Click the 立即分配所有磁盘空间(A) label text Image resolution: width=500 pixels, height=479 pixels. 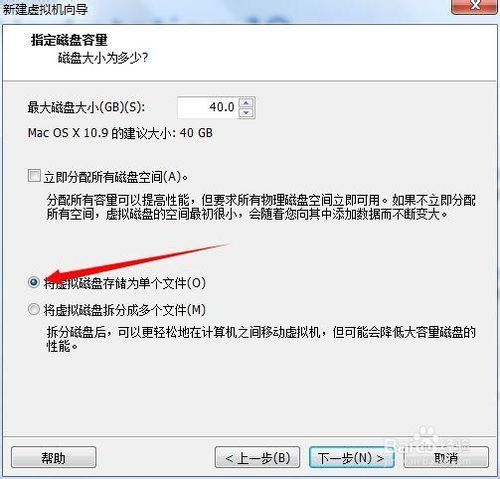[x=116, y=177]
